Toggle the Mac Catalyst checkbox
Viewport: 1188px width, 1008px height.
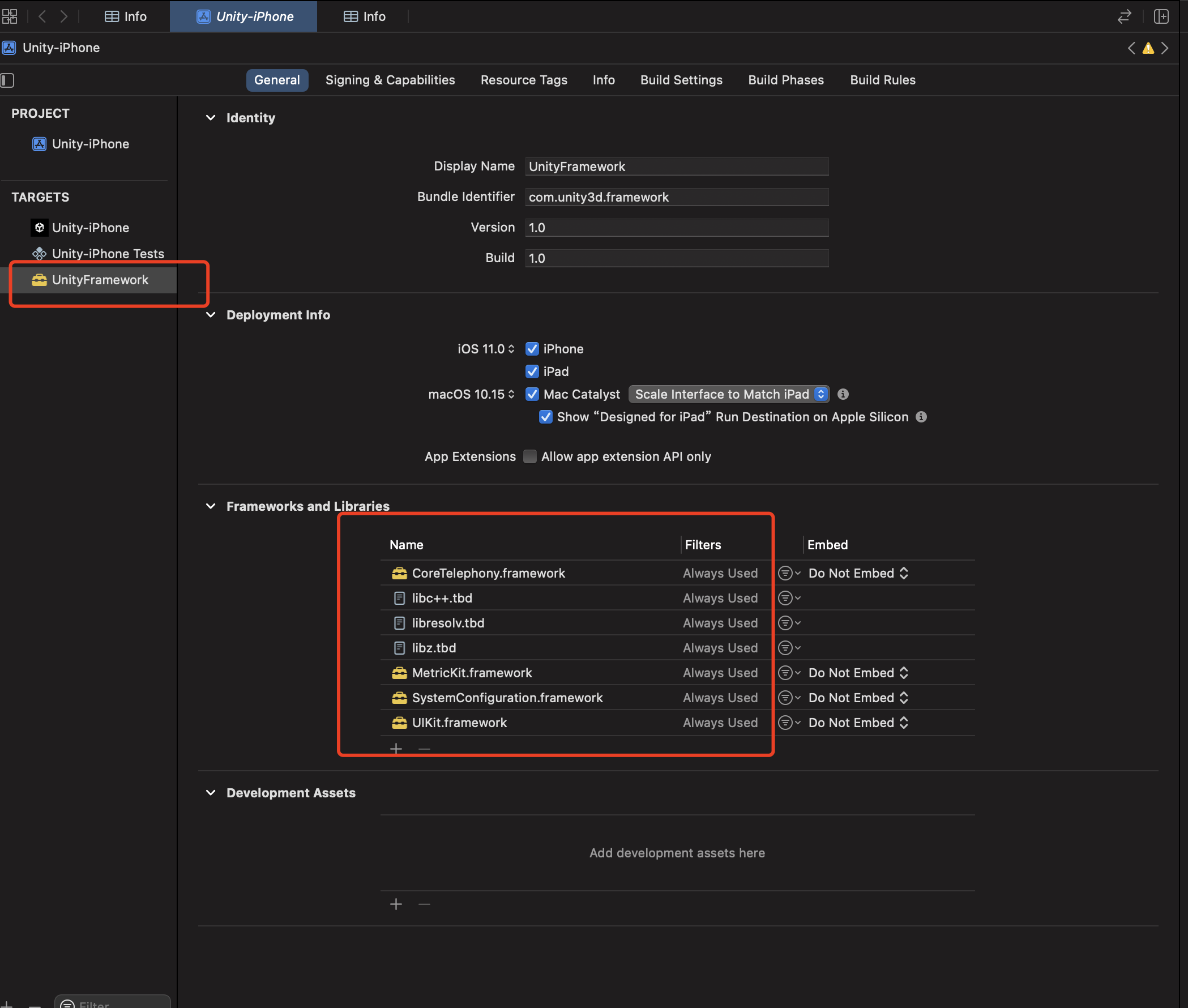[x=532, y=394]
